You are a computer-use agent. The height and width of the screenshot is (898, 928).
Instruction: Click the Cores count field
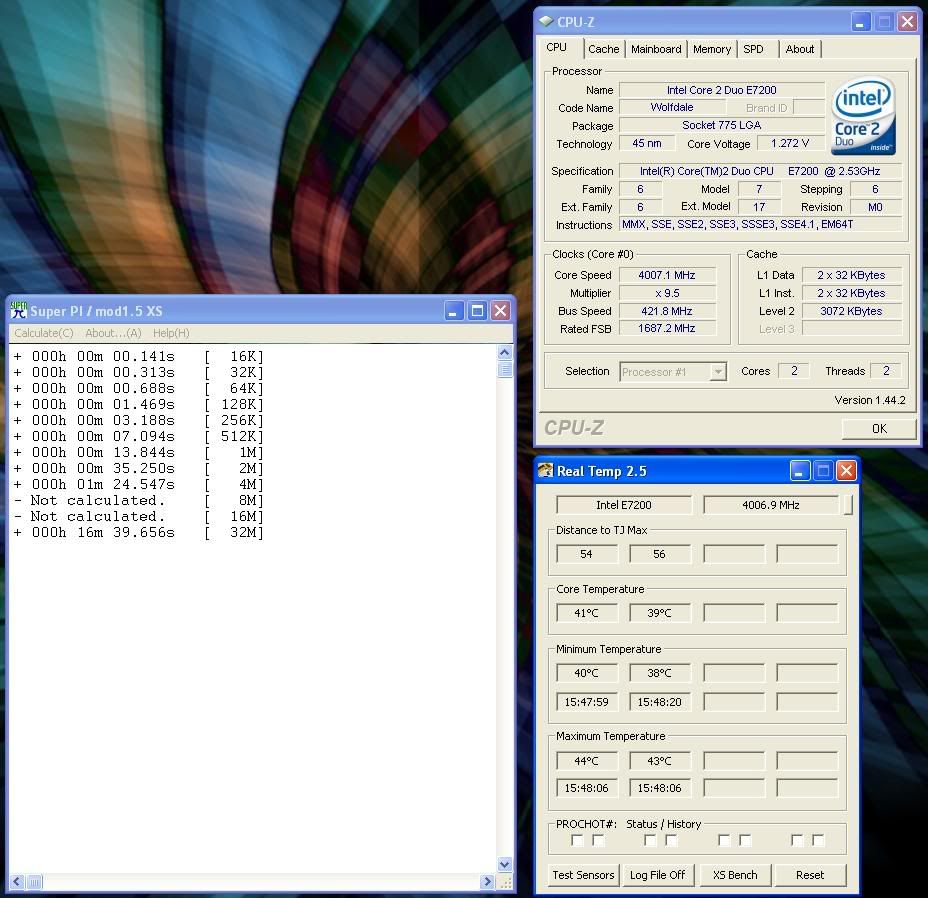pos(794,371)
